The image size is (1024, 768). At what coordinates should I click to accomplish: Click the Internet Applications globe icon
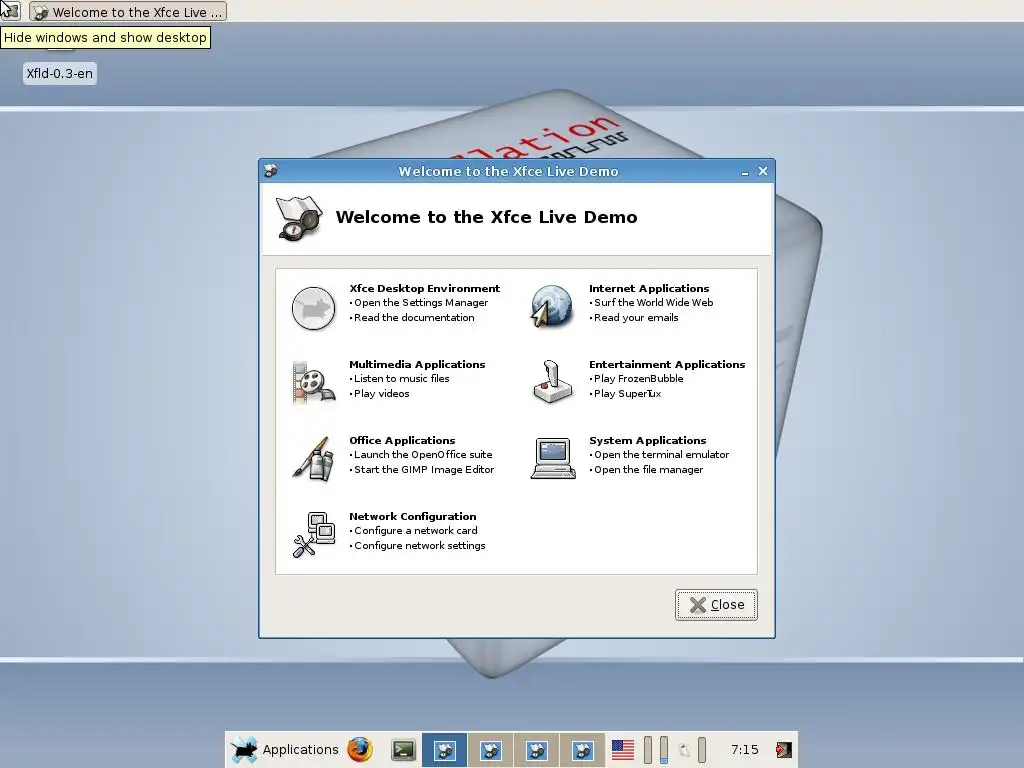coord(552,306)
